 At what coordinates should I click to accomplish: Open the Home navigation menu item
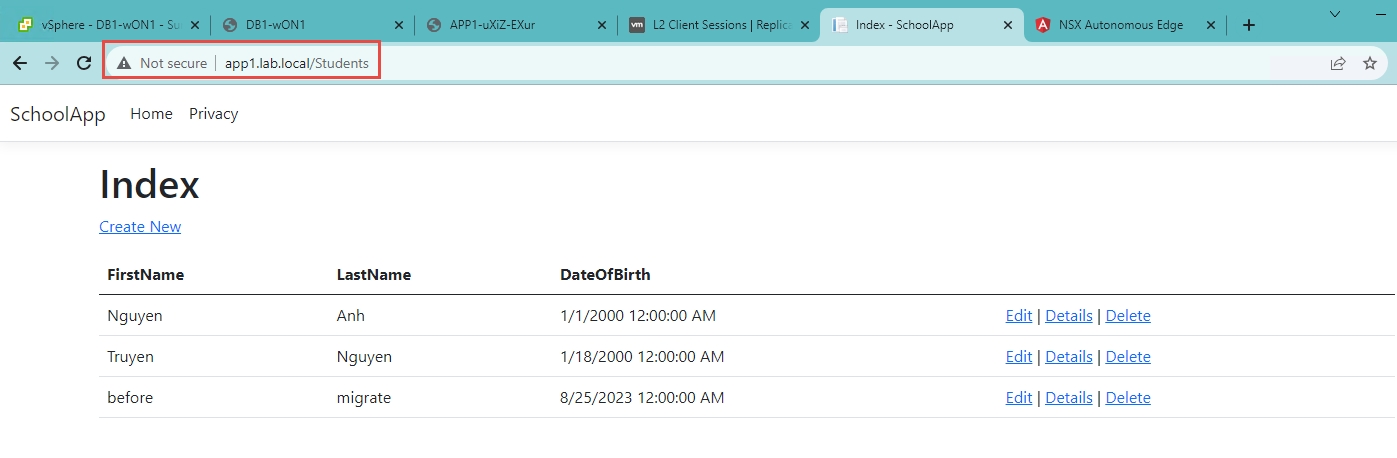[x=151, y=114]
